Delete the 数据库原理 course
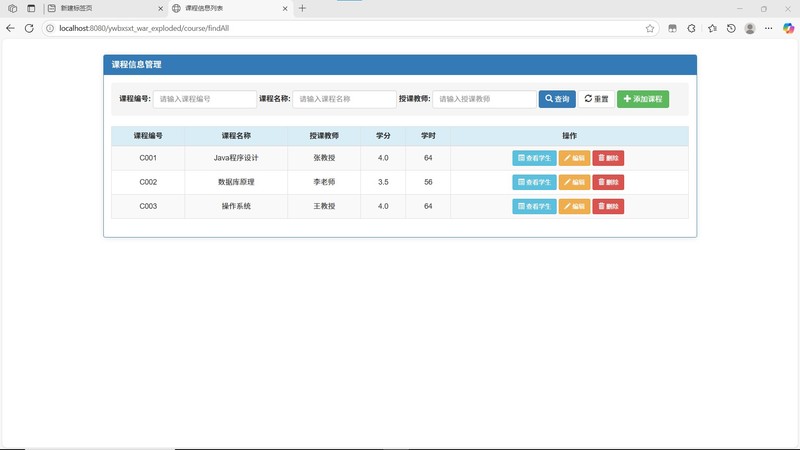Viewport: 800px width, 450px height. pyautogui.click(x=608, y=182)
